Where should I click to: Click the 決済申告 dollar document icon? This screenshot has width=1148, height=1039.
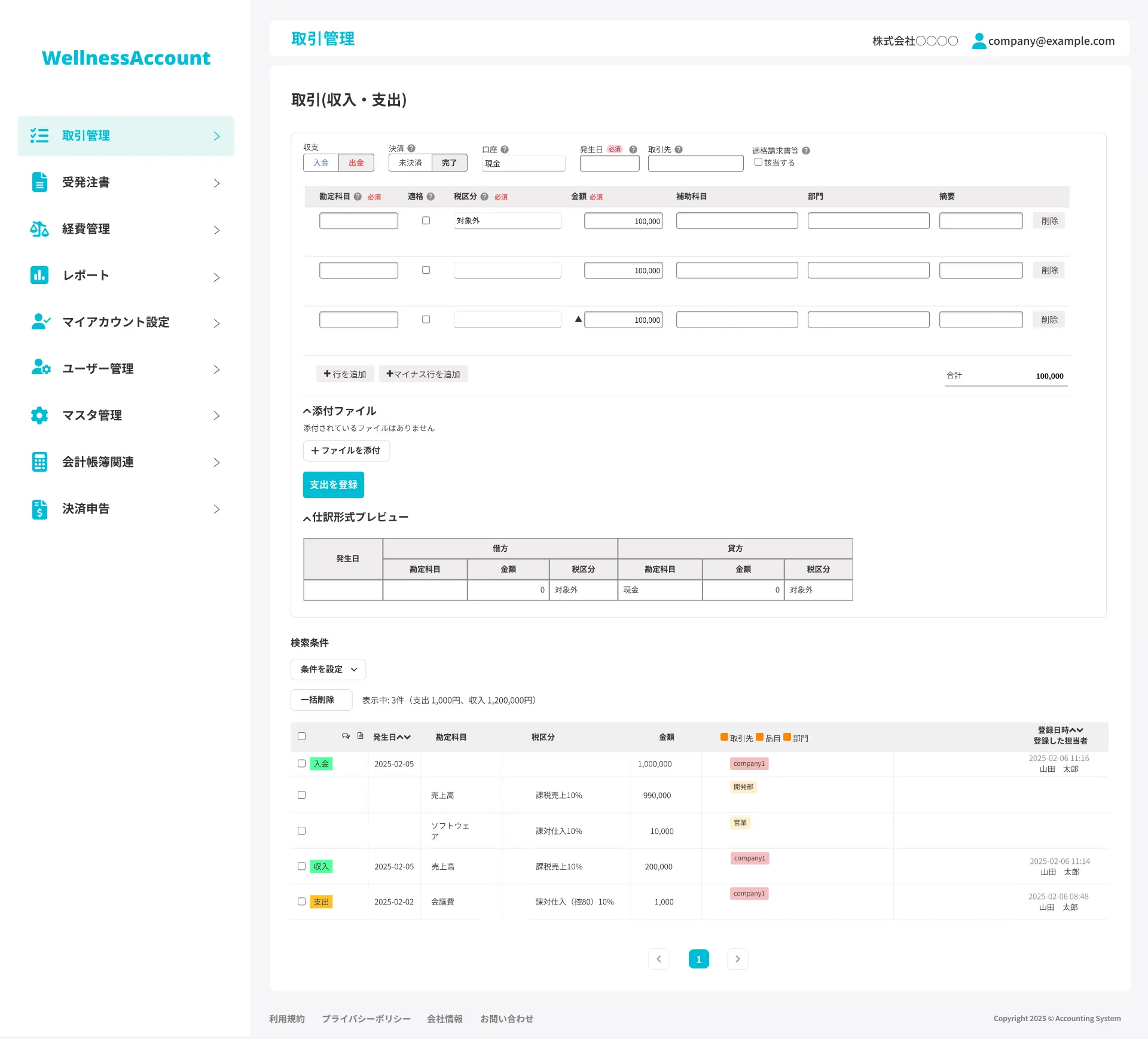click(39, 509)
